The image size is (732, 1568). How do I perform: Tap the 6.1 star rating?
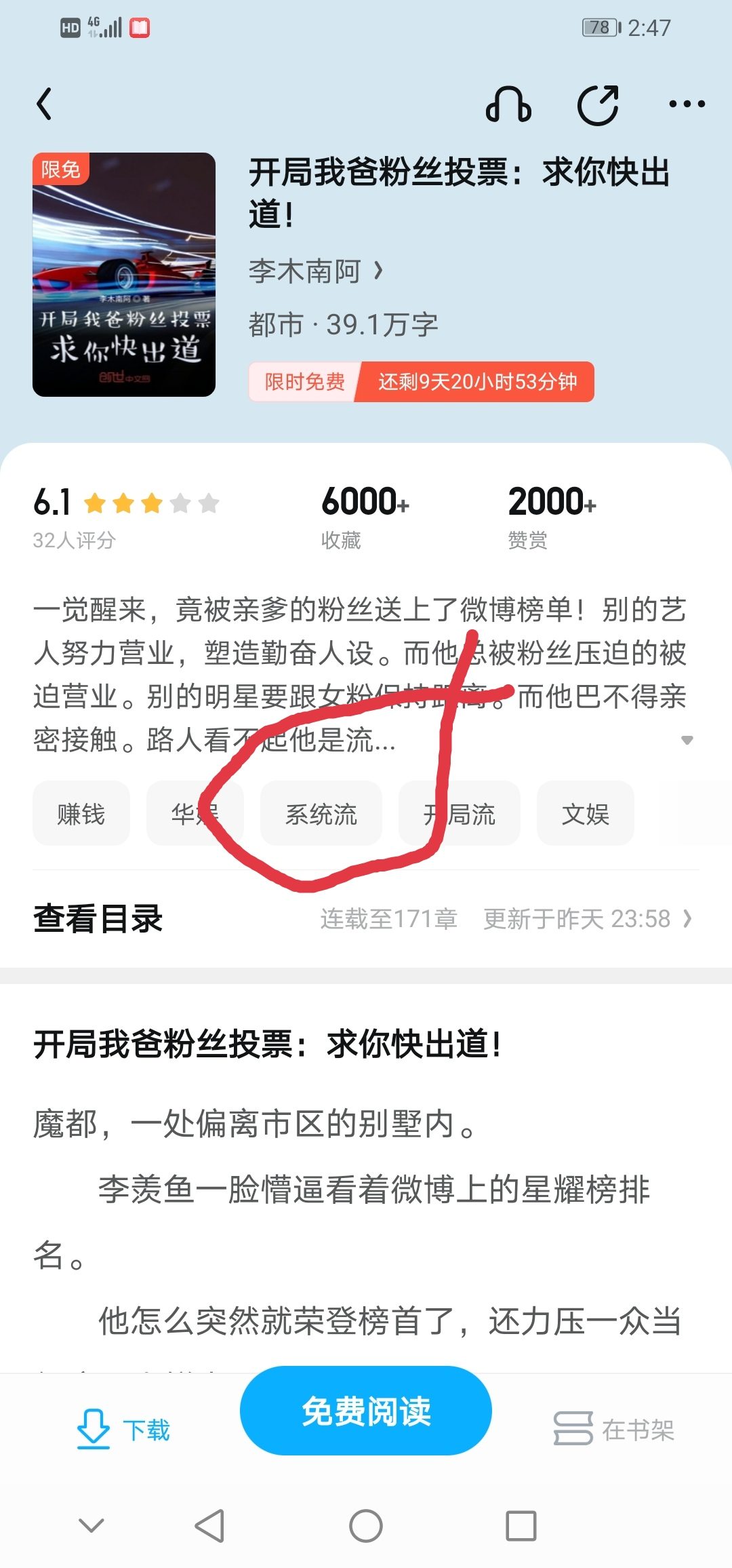click(126, 503)
